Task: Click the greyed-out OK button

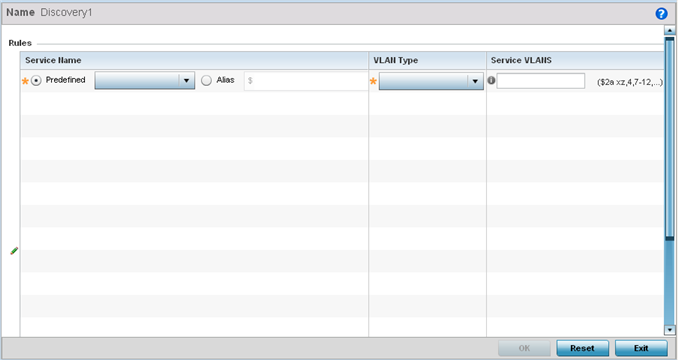Action: click(x=524, y=348)
